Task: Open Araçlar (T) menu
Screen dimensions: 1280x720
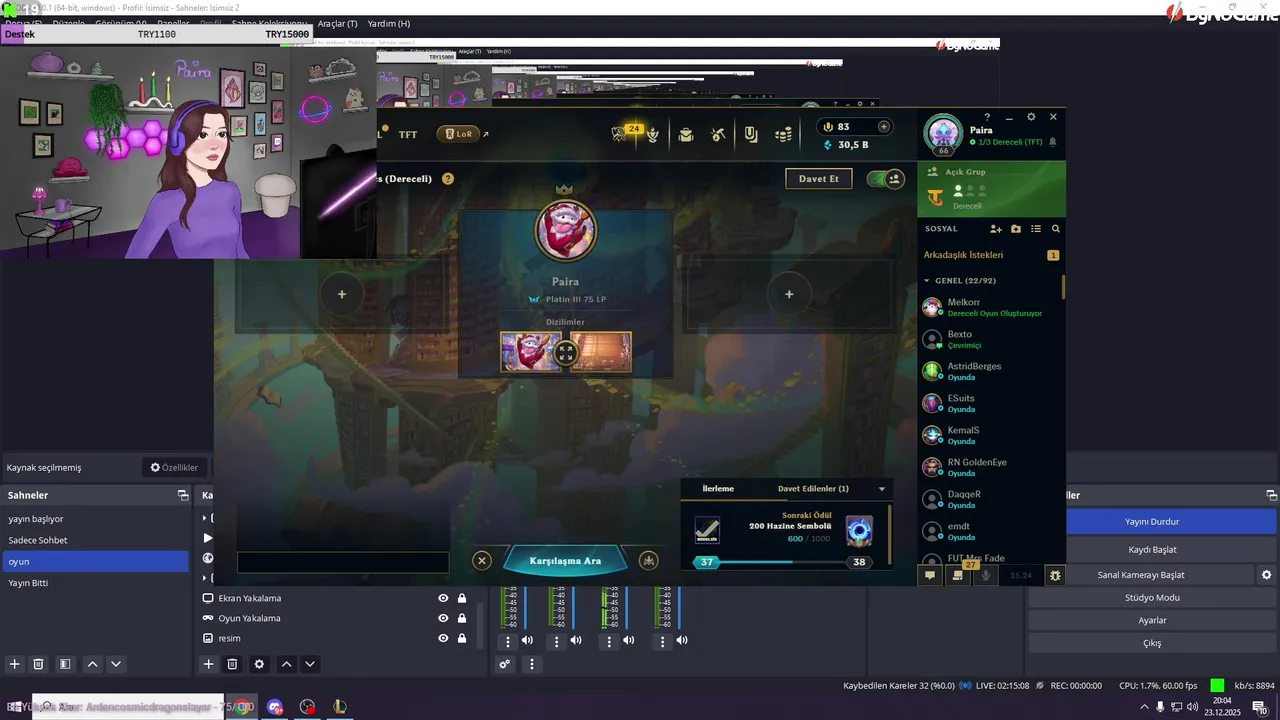Action: [x=337, y=23]
